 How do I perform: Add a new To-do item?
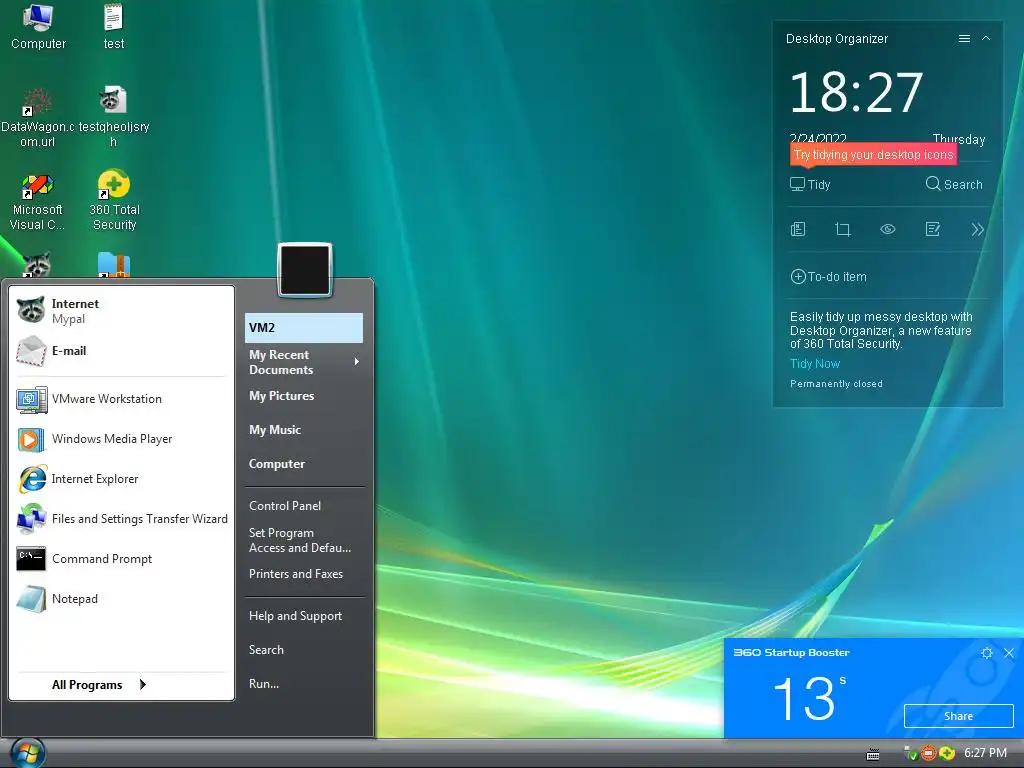pyautogui.click(x=828, y=277)
